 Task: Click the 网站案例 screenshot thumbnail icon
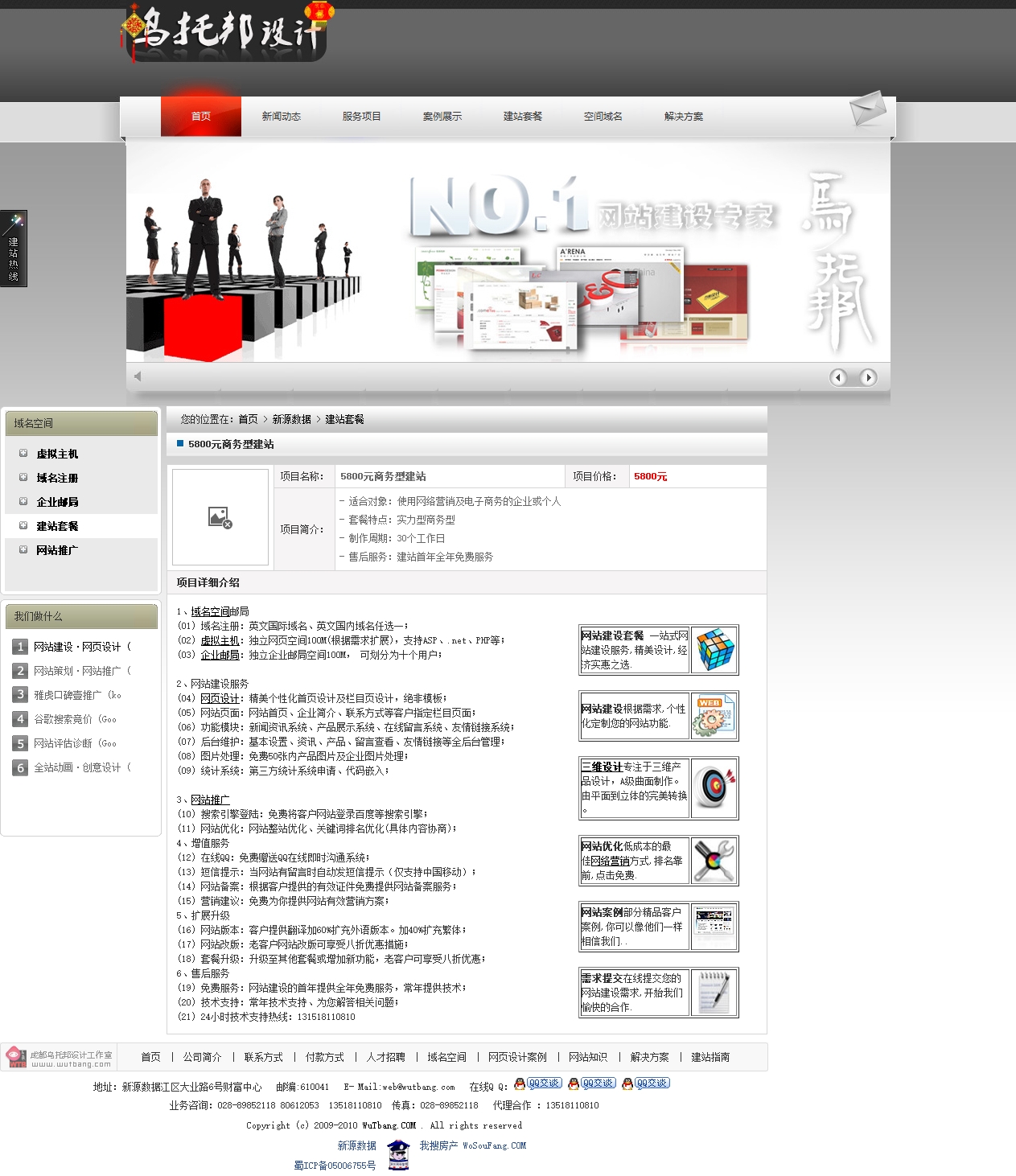point(714,927)
